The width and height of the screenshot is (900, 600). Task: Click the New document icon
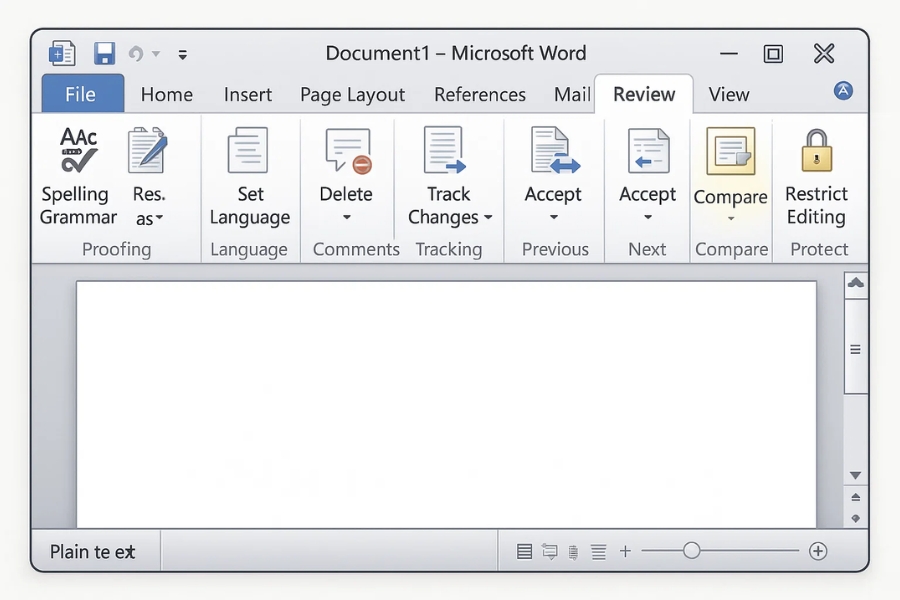(61, 54)
